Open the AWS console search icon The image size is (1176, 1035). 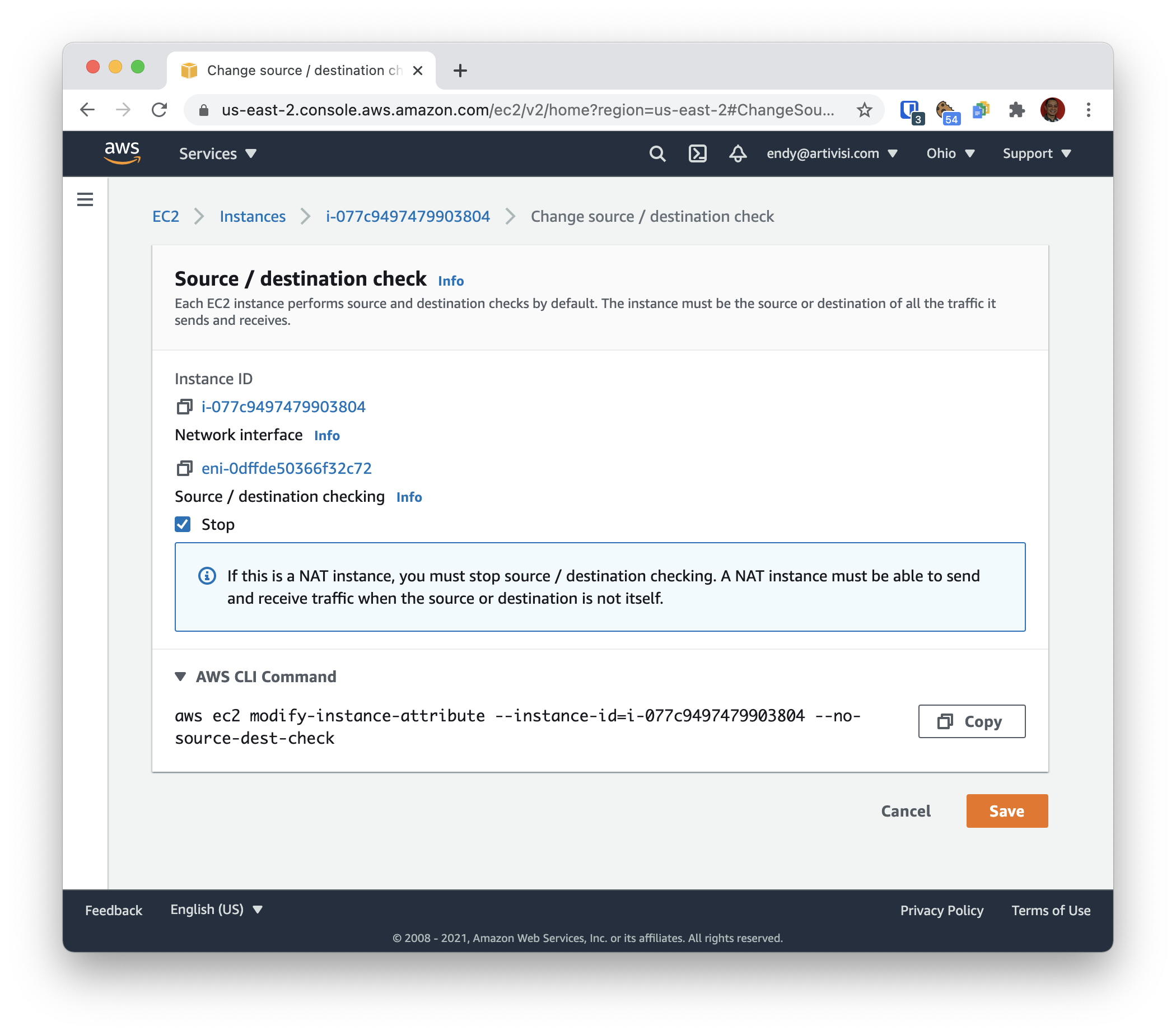[x=657, y=153]
